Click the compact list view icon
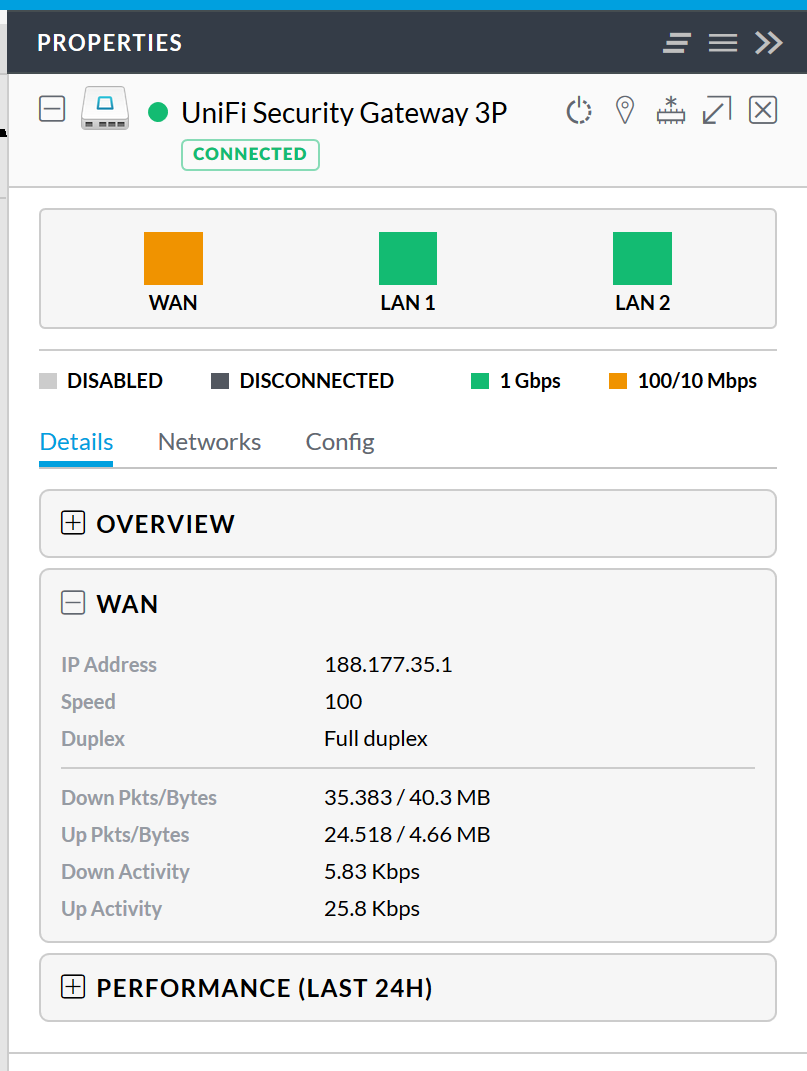The width and height of the screenshot is (807, 1071). (x=677, y=43)
